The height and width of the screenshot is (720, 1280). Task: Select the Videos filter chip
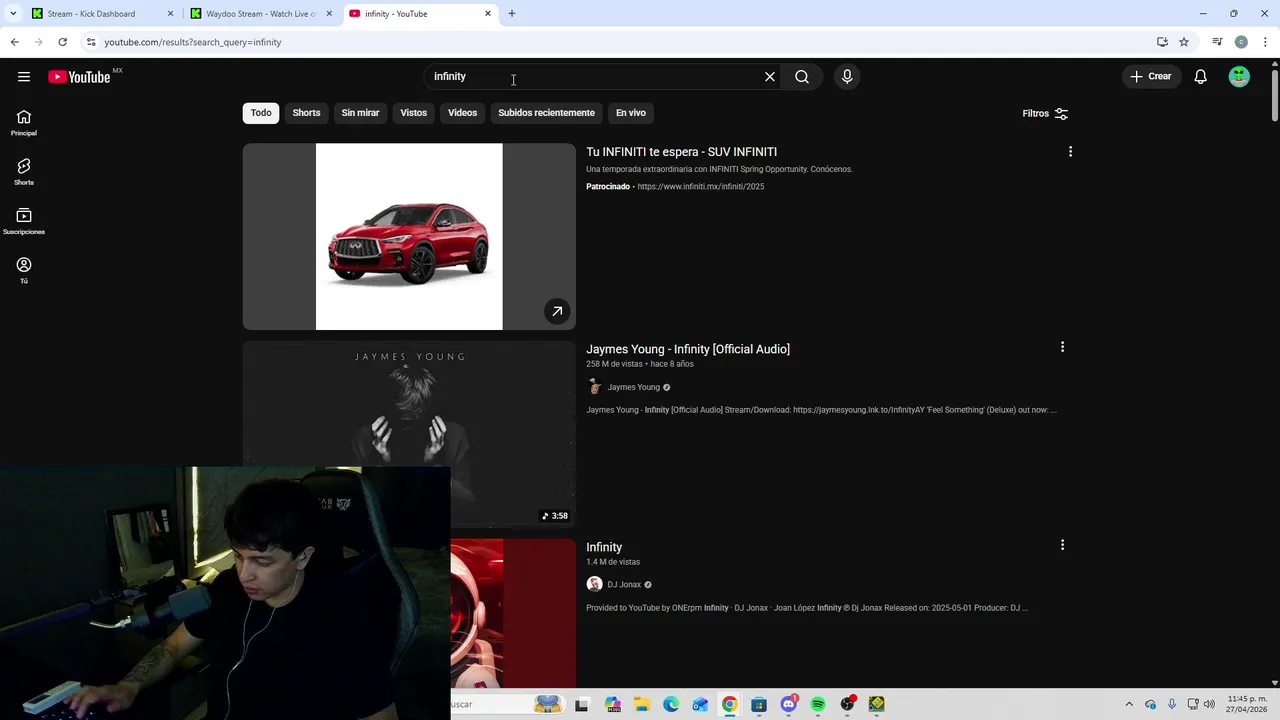click(x=462, y=113)
